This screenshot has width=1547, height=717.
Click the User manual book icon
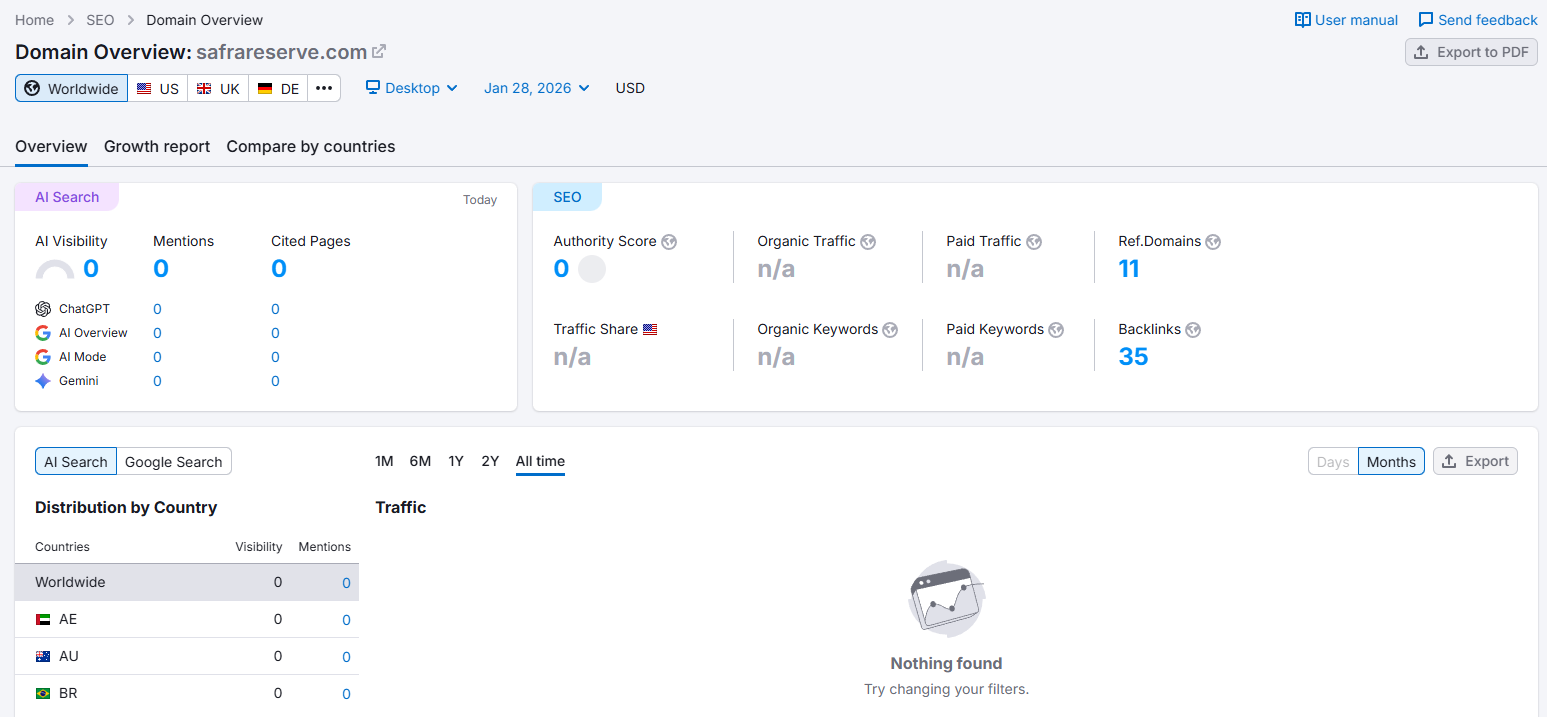[x=1302, y=20]
